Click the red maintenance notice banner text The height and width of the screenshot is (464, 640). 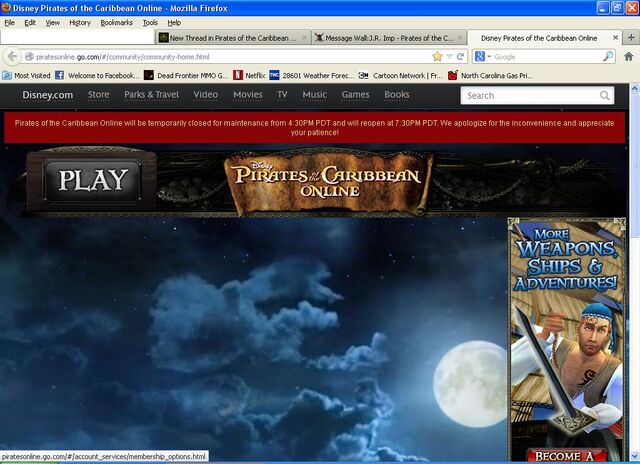314,128
